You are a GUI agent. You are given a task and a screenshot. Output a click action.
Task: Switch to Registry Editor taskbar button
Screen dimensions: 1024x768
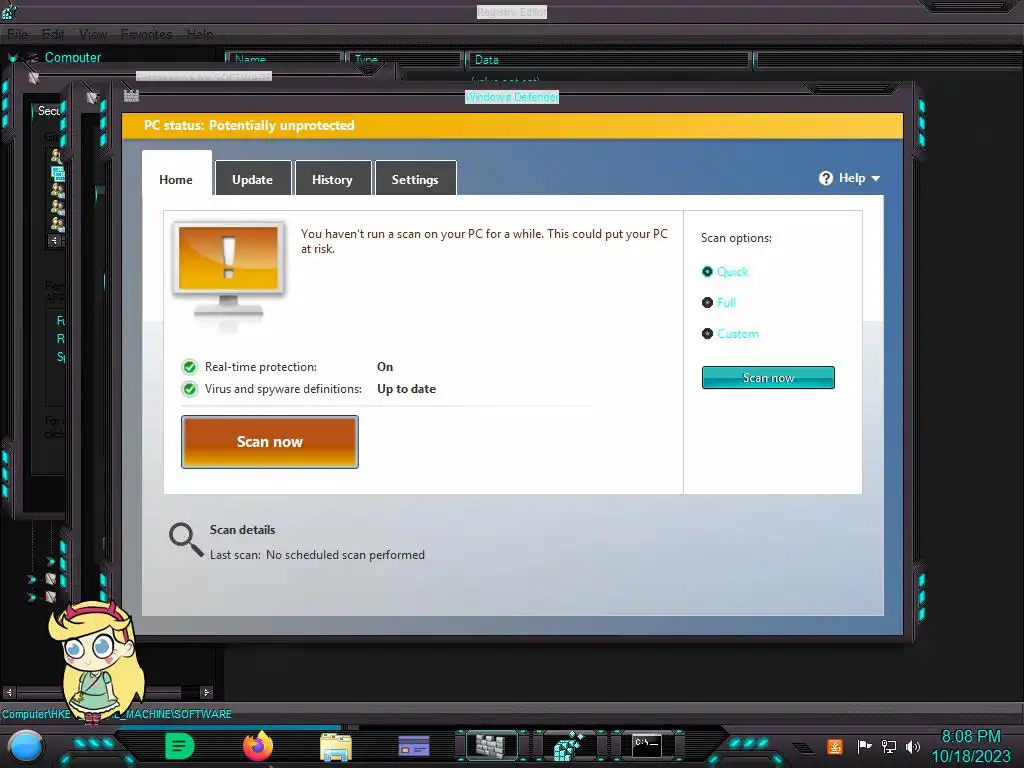click(569, 746)
